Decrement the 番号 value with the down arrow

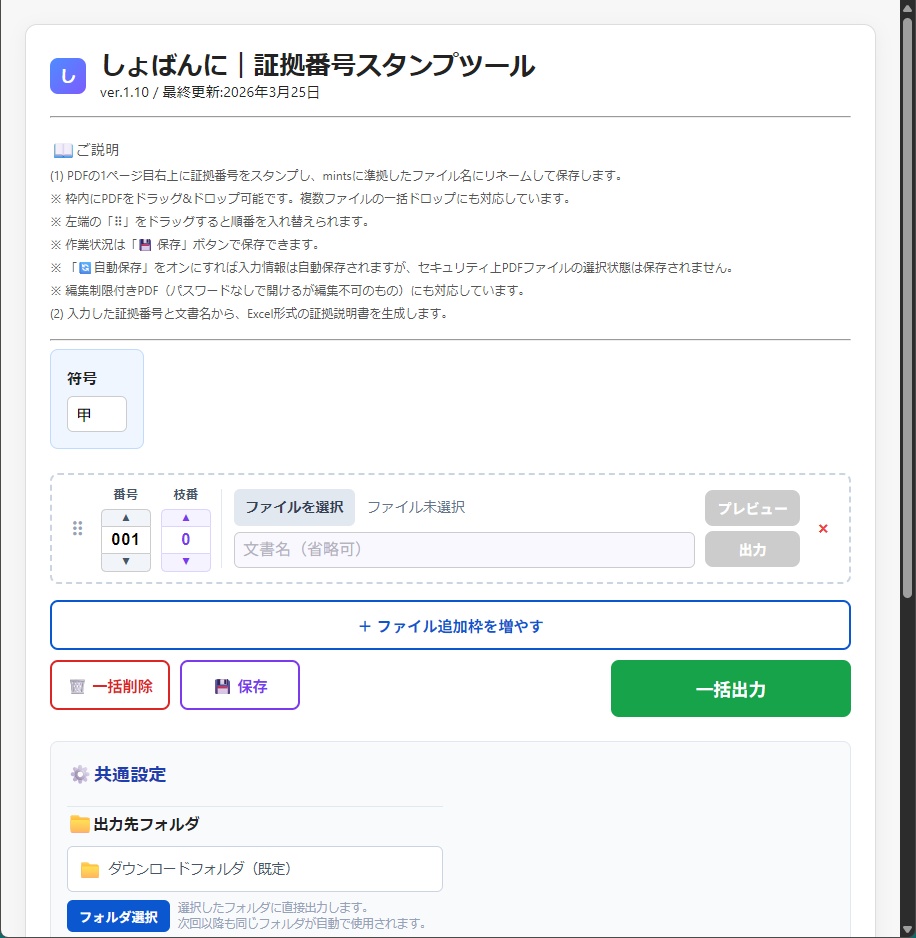(x=125, y=561)
